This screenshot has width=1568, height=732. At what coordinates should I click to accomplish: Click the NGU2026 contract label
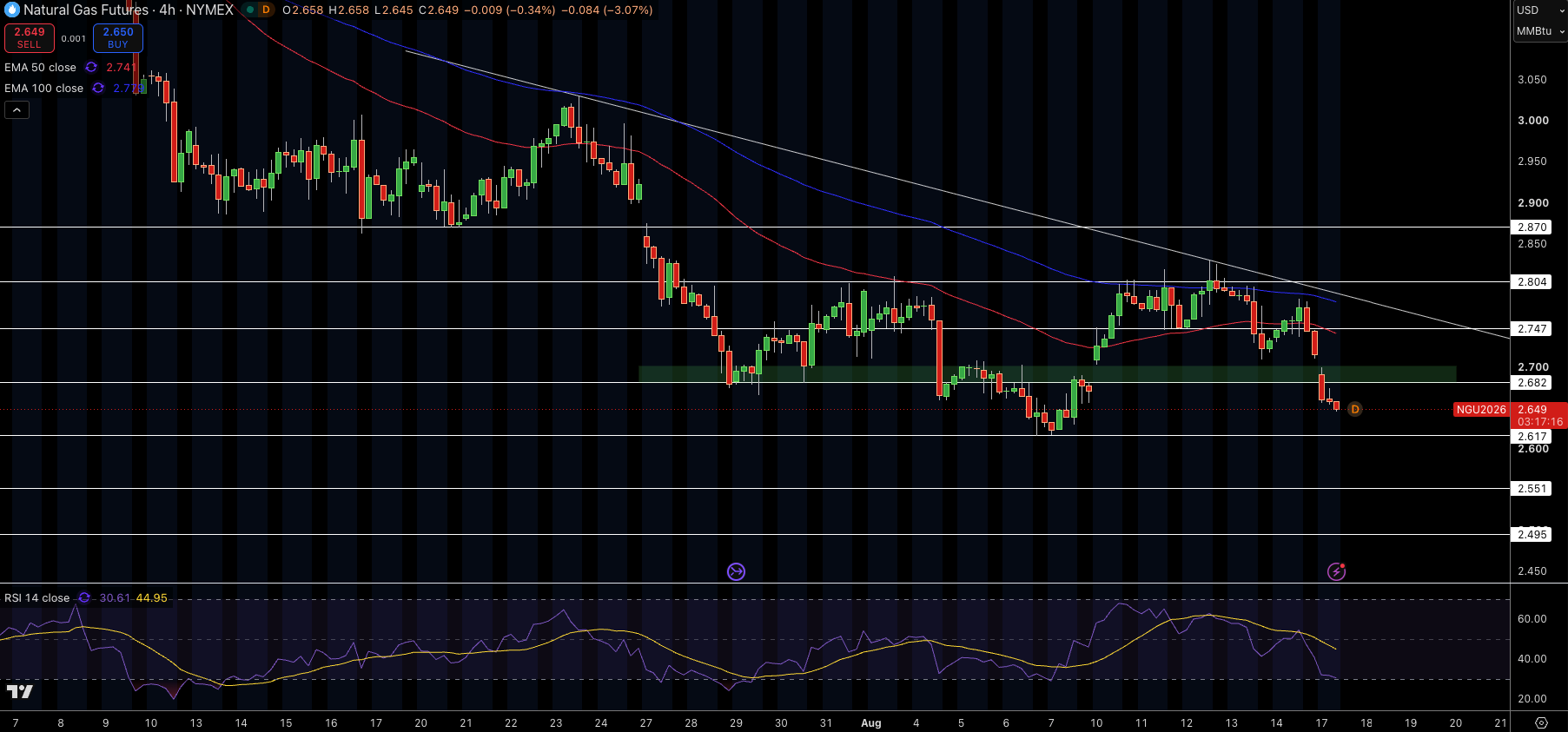point(1481,409)
